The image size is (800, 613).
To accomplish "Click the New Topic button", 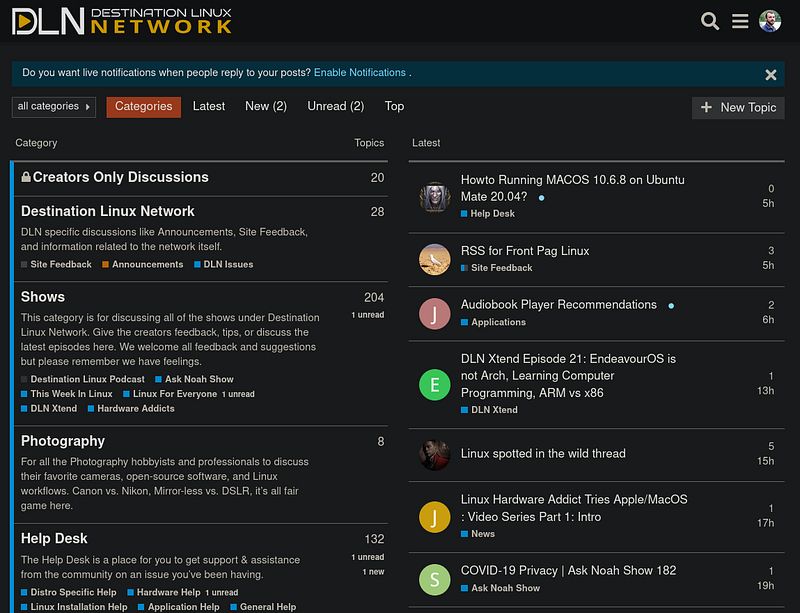I will click(x=738, y=108).
